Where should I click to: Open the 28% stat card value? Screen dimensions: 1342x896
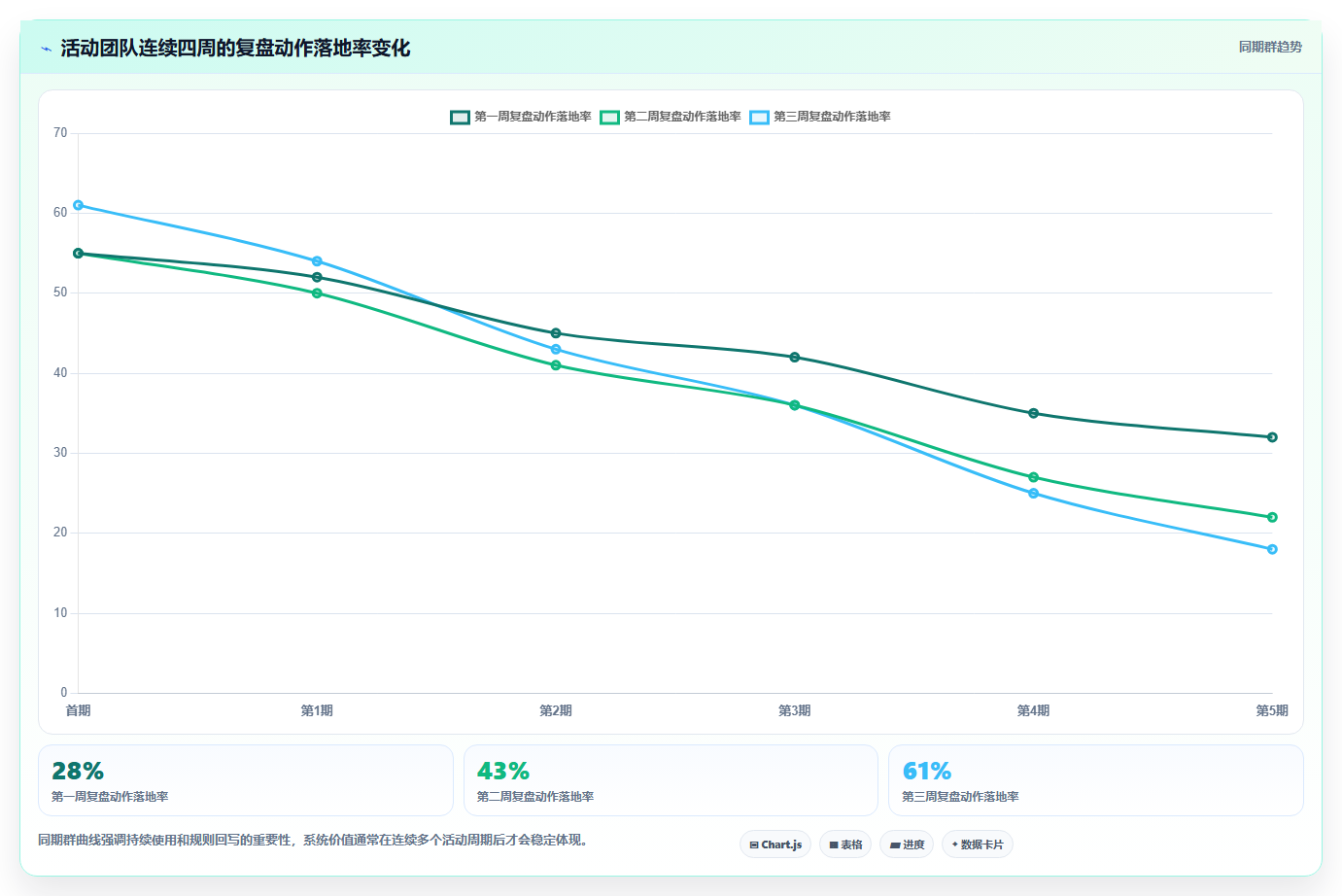click(78, 772)
